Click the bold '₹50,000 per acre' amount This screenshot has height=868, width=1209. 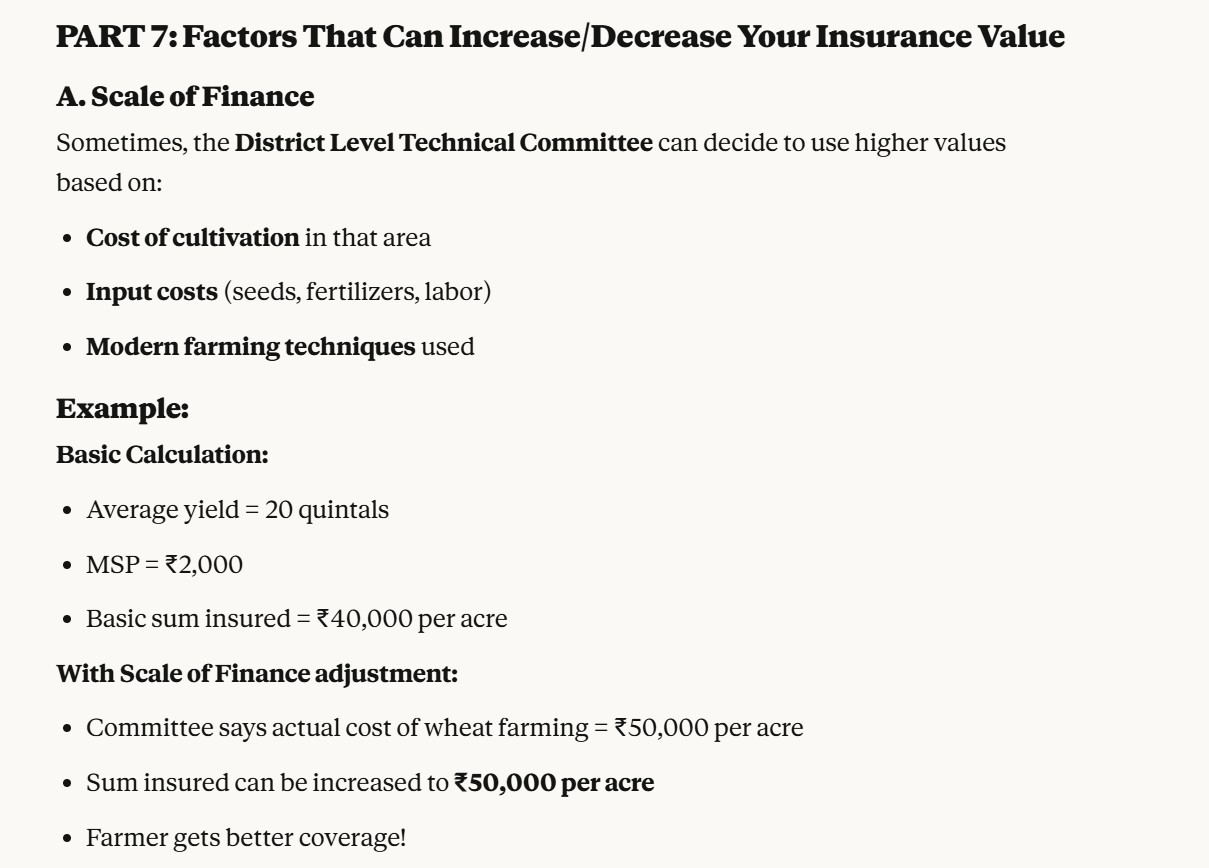554,783
